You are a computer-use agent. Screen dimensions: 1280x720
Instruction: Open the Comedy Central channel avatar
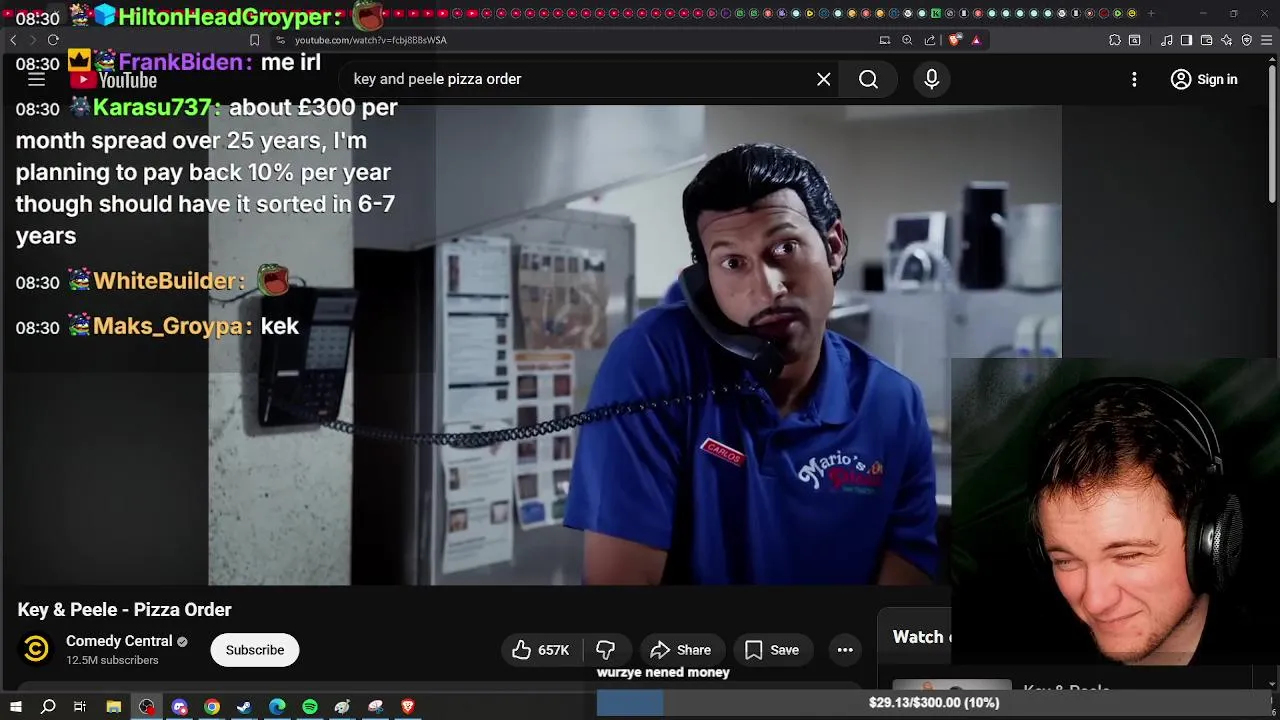click(36, 650)
